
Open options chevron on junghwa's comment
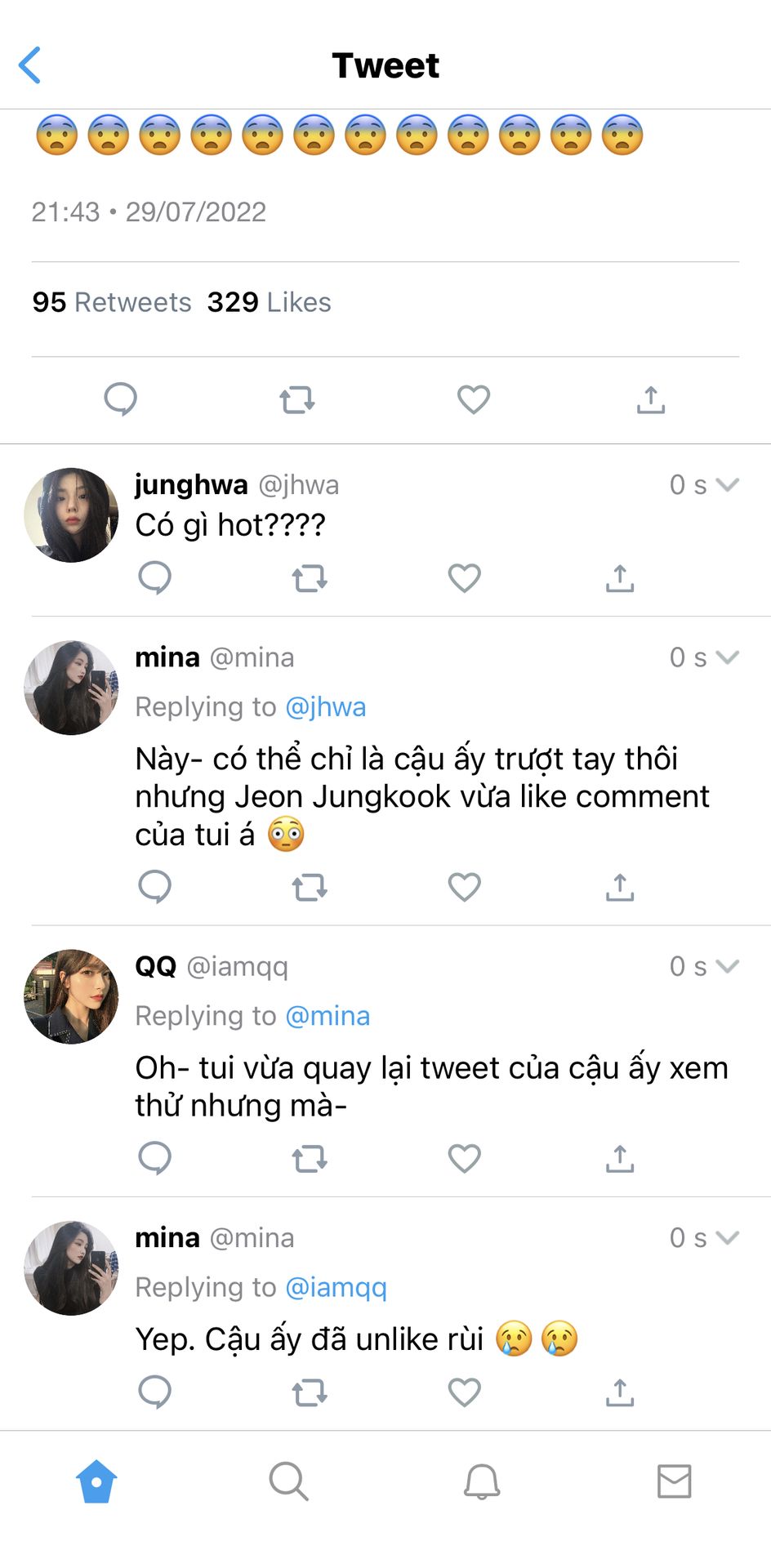click(x=727, y=484)
